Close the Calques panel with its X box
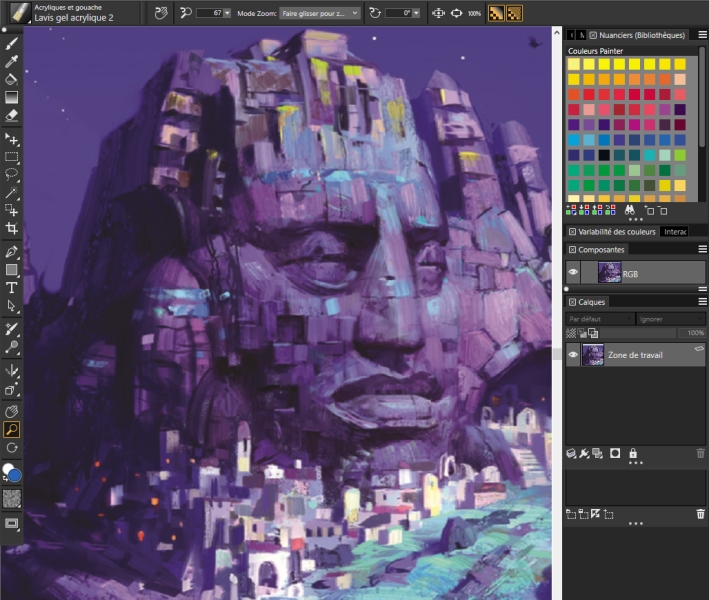Viewport: 709px width, 600px height. coord(573,301)
